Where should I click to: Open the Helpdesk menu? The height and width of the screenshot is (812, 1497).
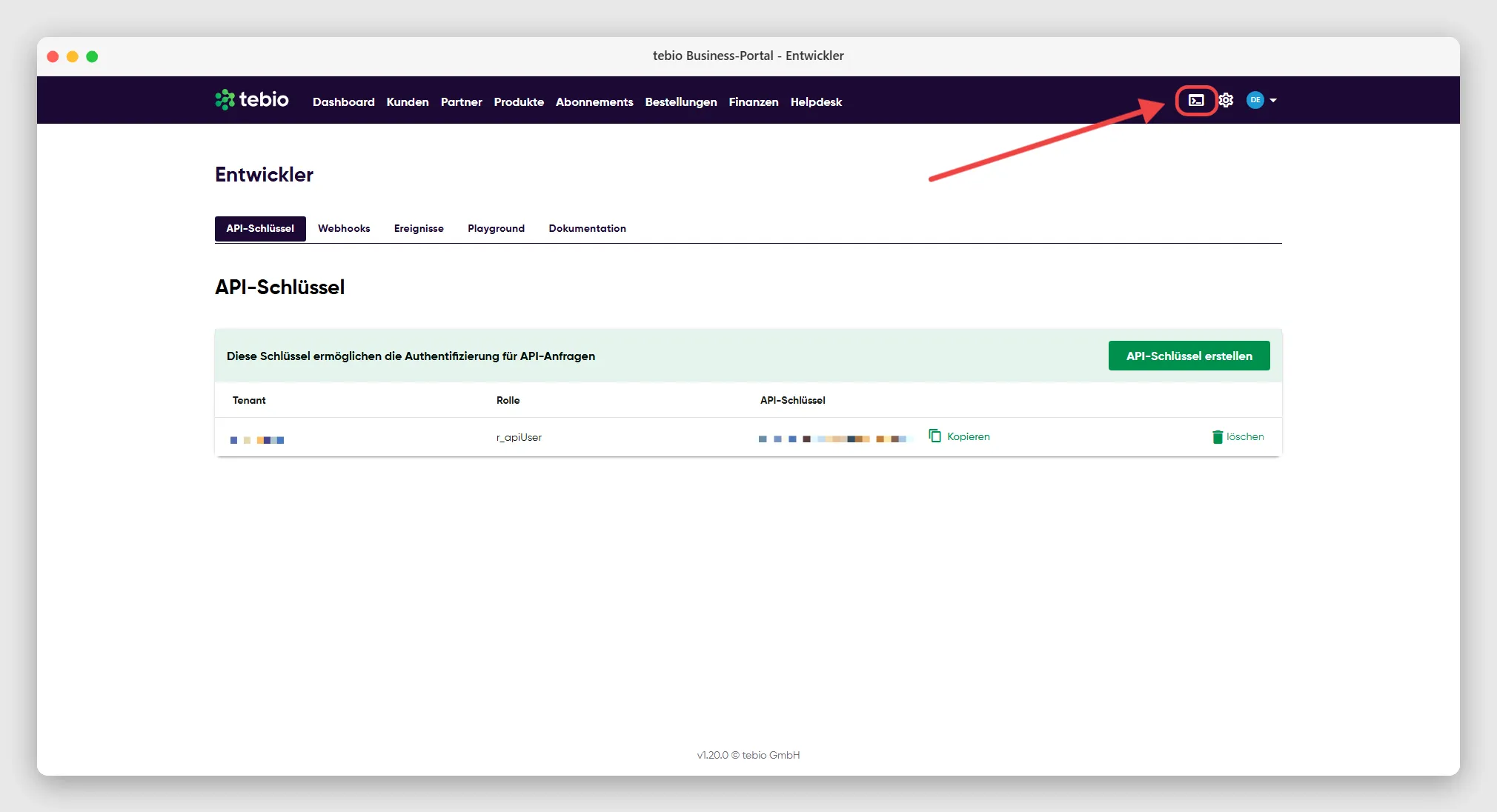click(816, 102)
